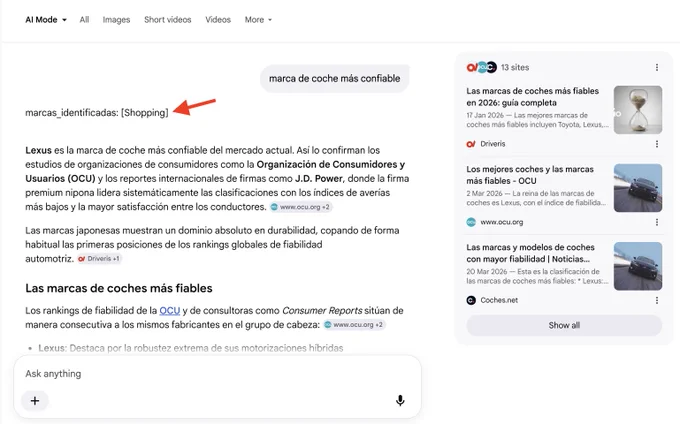The width and height of the screenshot is (680, 424).
Task: Click the Coches.net source name
Action: click(x=499, y=300)
